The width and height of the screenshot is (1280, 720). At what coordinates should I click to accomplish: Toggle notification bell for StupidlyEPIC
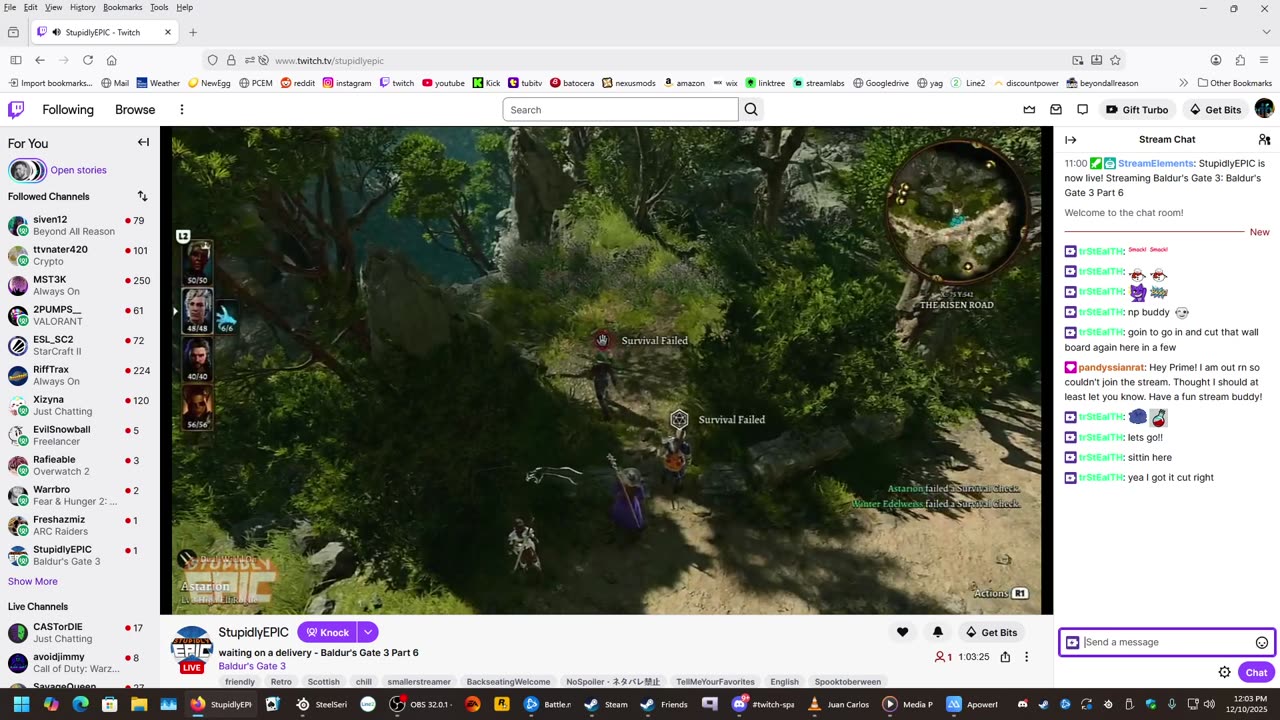[937, 632]
